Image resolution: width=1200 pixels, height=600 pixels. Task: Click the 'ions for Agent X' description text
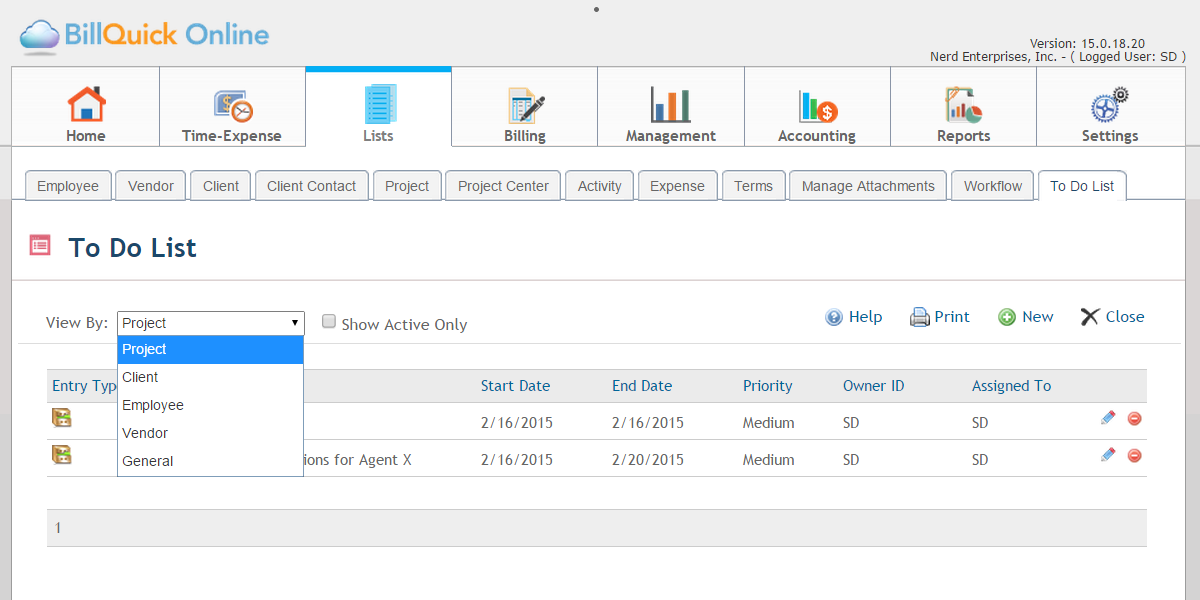358,460
